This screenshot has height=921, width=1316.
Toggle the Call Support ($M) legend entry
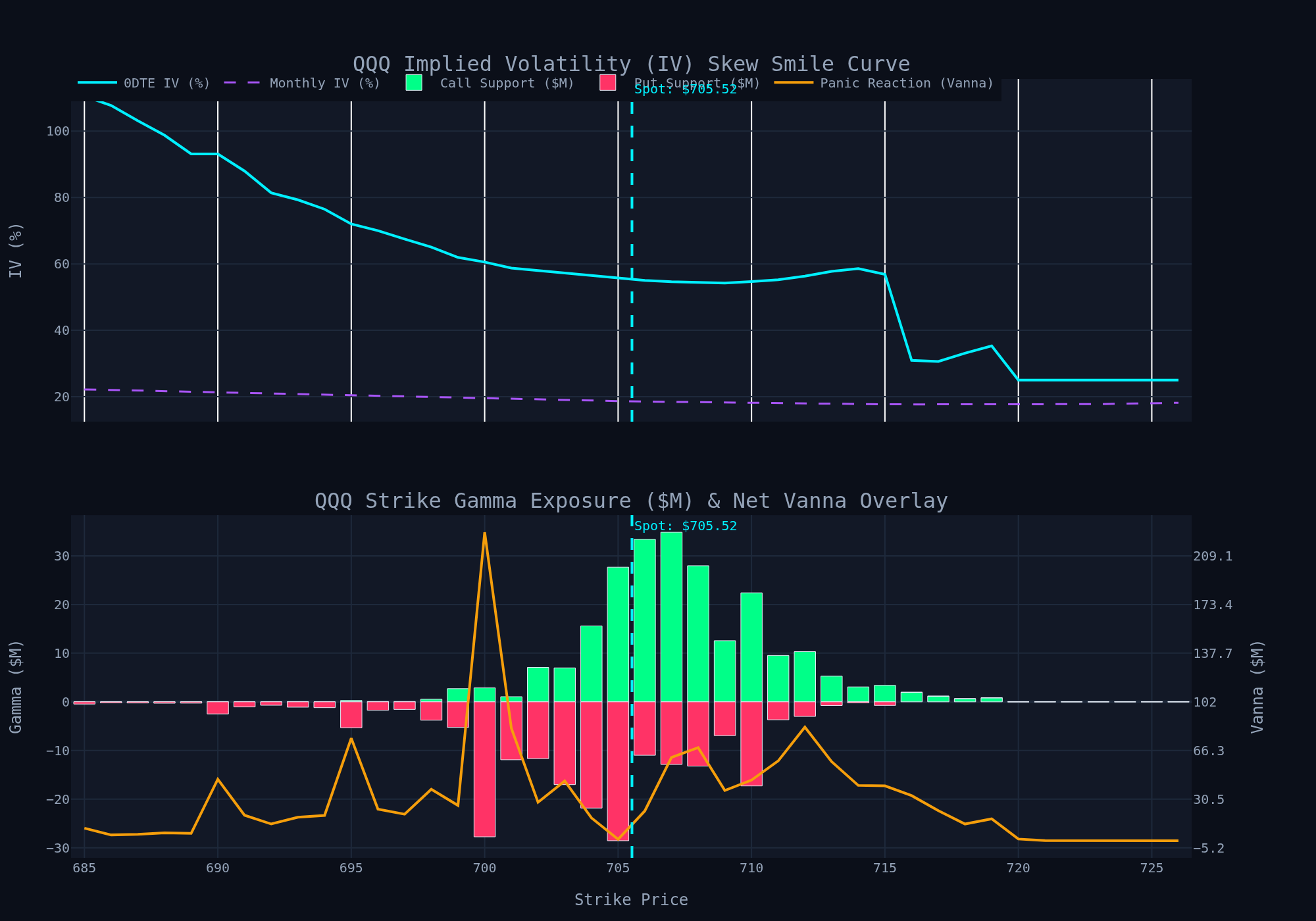tap(490, 84)
